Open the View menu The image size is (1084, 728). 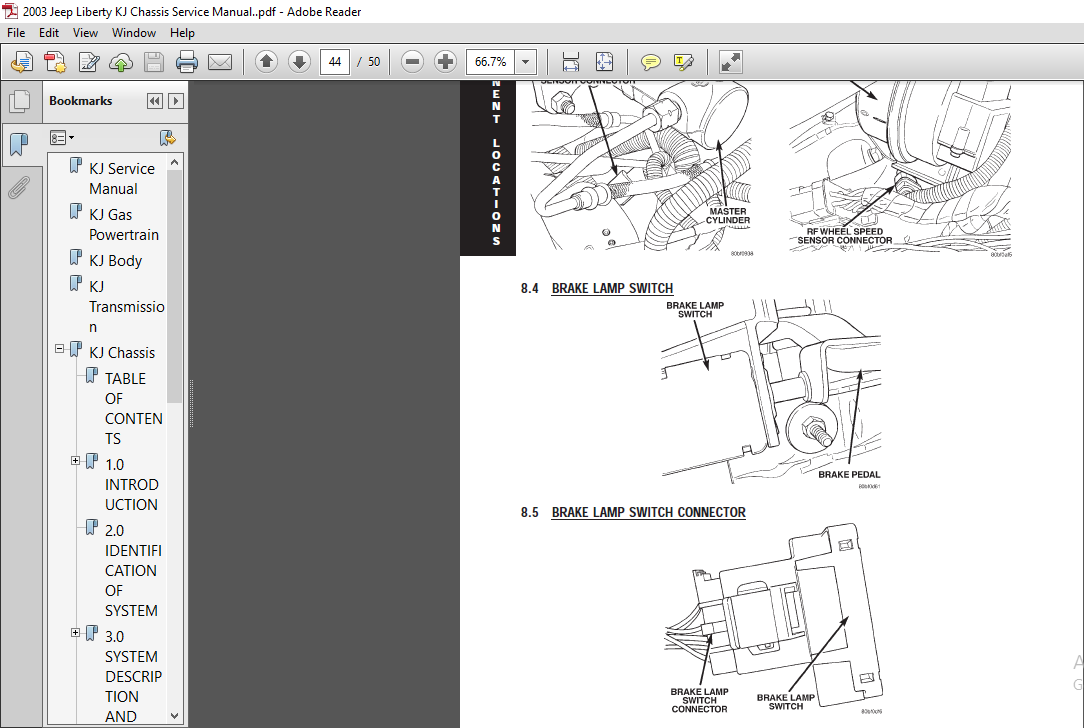[85, 32]
